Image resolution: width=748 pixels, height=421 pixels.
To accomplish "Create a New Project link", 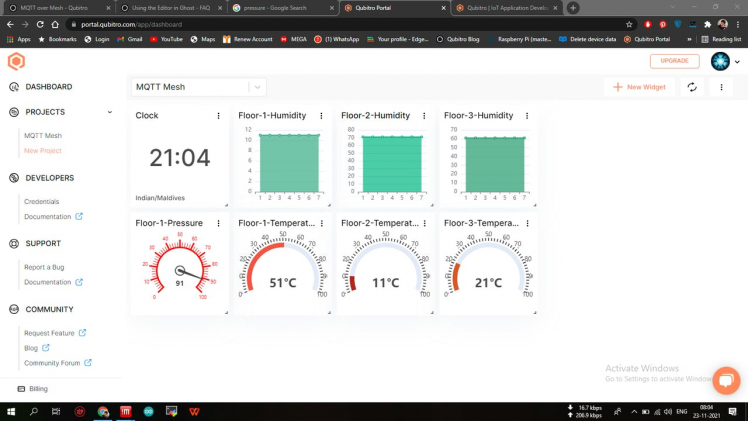I will (43, 151).
